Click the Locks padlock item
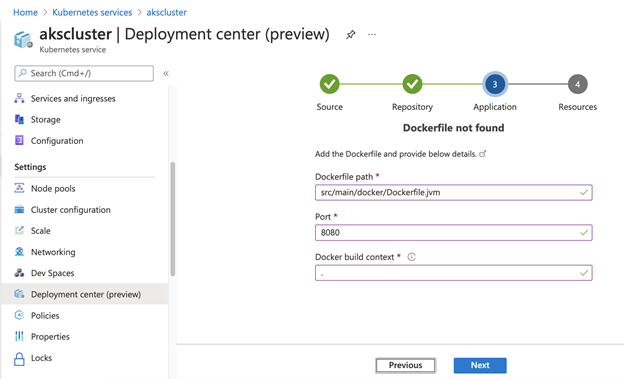Viewport: 624px width, 379px height. click(41, 358)
